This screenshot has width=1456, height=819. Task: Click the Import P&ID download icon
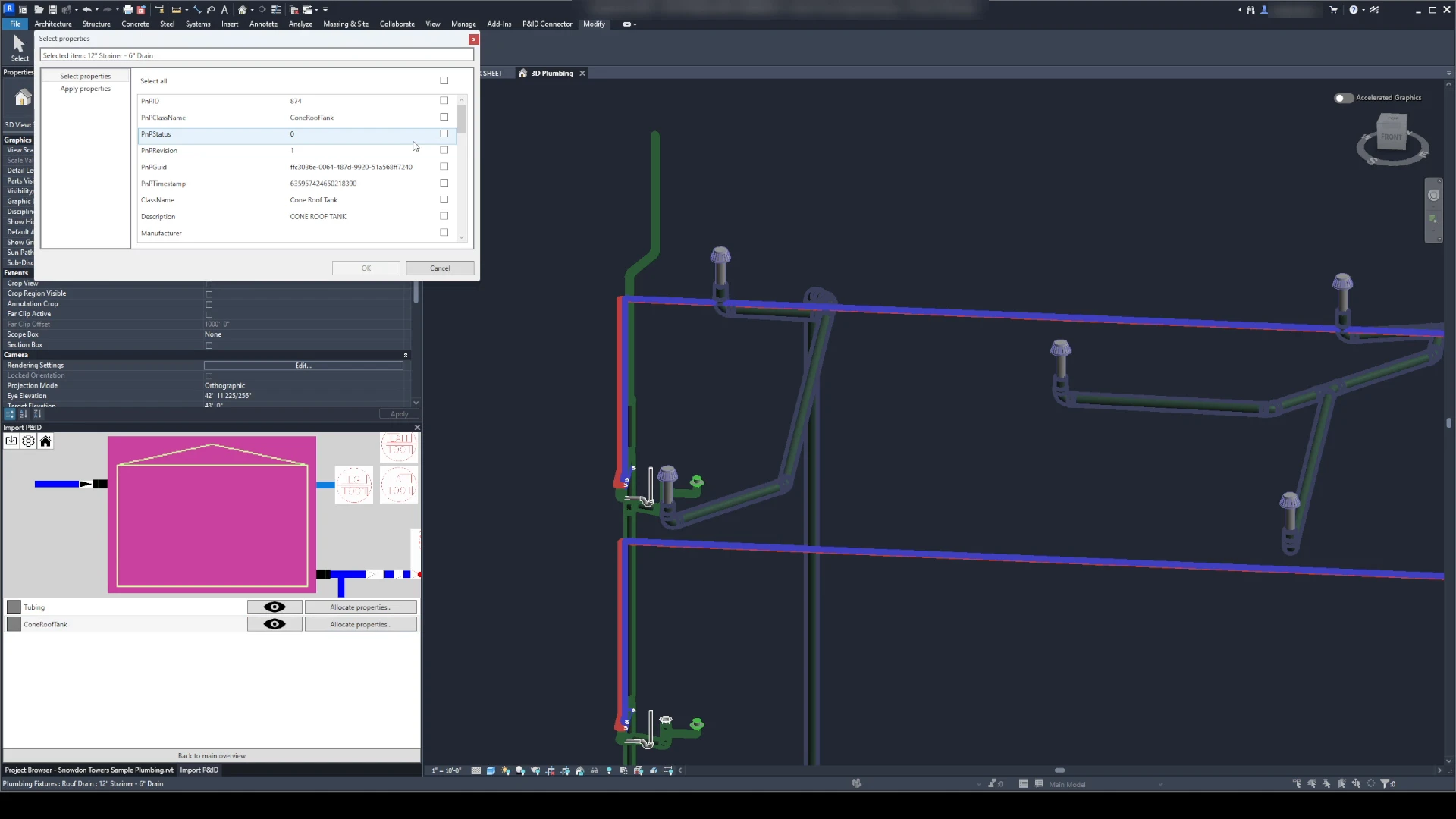click(x=11, y=441)
